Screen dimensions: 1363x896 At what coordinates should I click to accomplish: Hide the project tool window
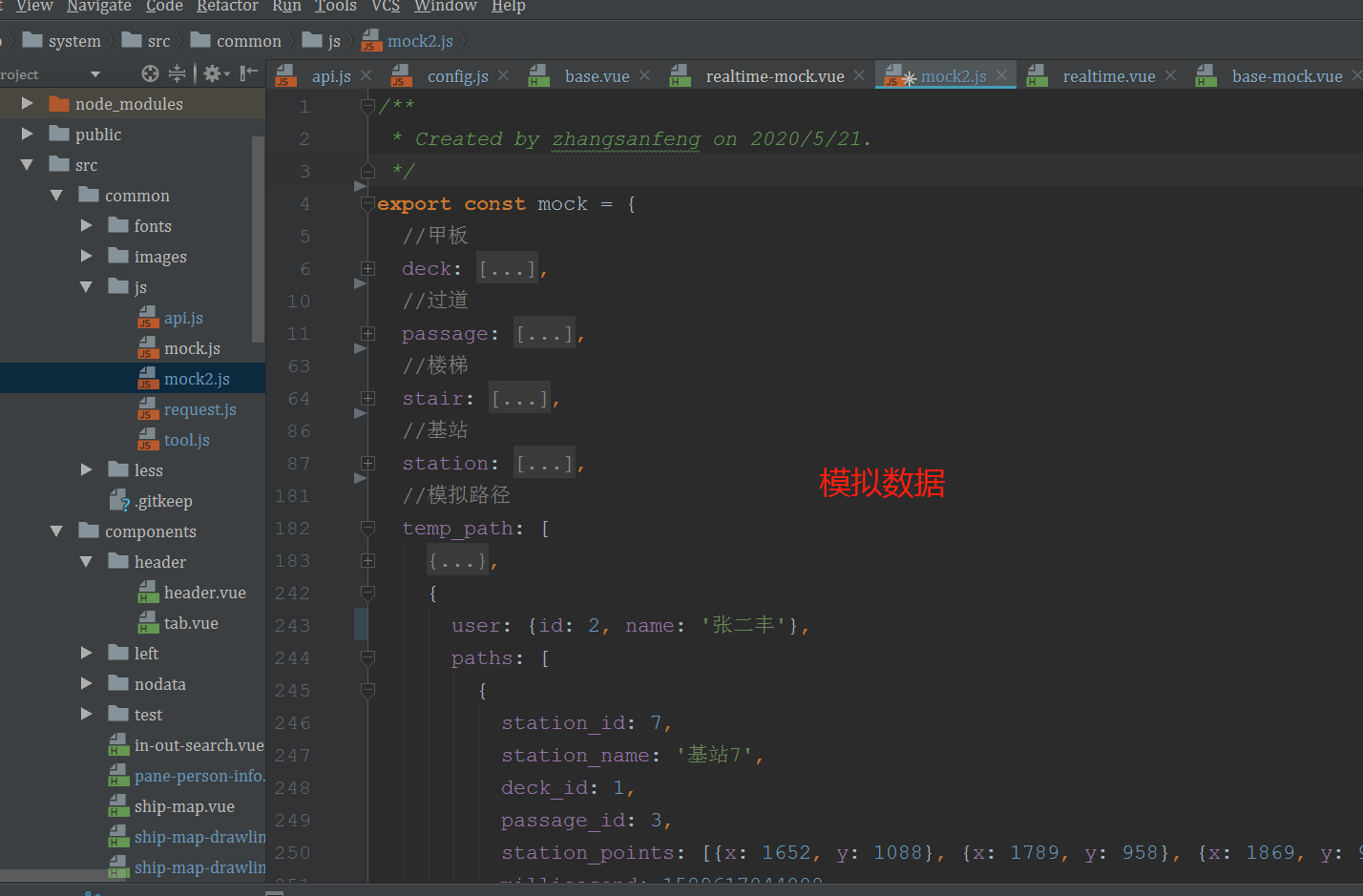click(x=248, y=73)
